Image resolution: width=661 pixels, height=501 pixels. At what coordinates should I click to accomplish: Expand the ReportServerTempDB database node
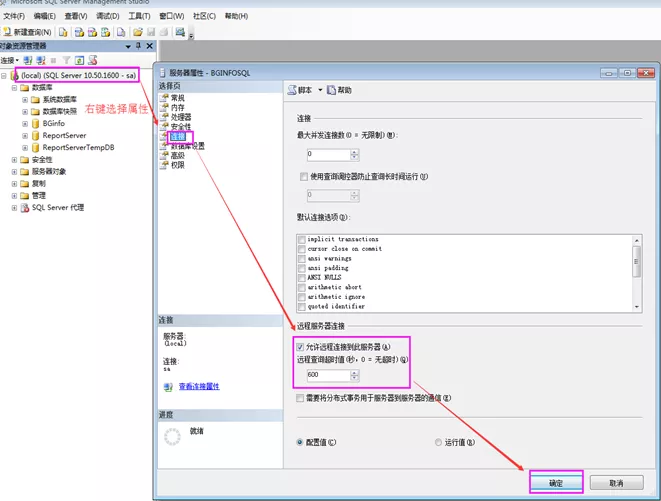(25, 147)
